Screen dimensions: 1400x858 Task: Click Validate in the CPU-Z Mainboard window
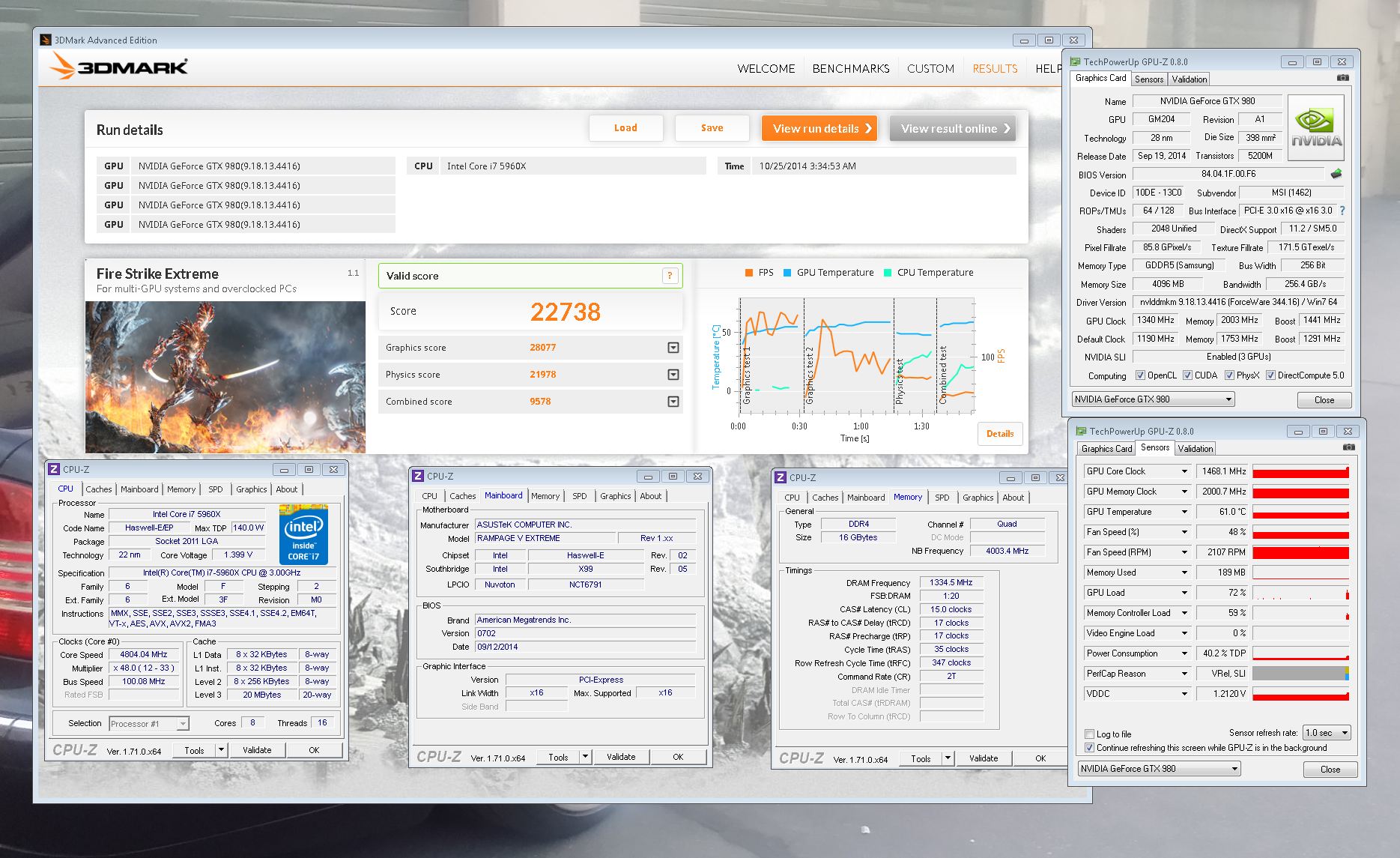[x=621, y=757]
